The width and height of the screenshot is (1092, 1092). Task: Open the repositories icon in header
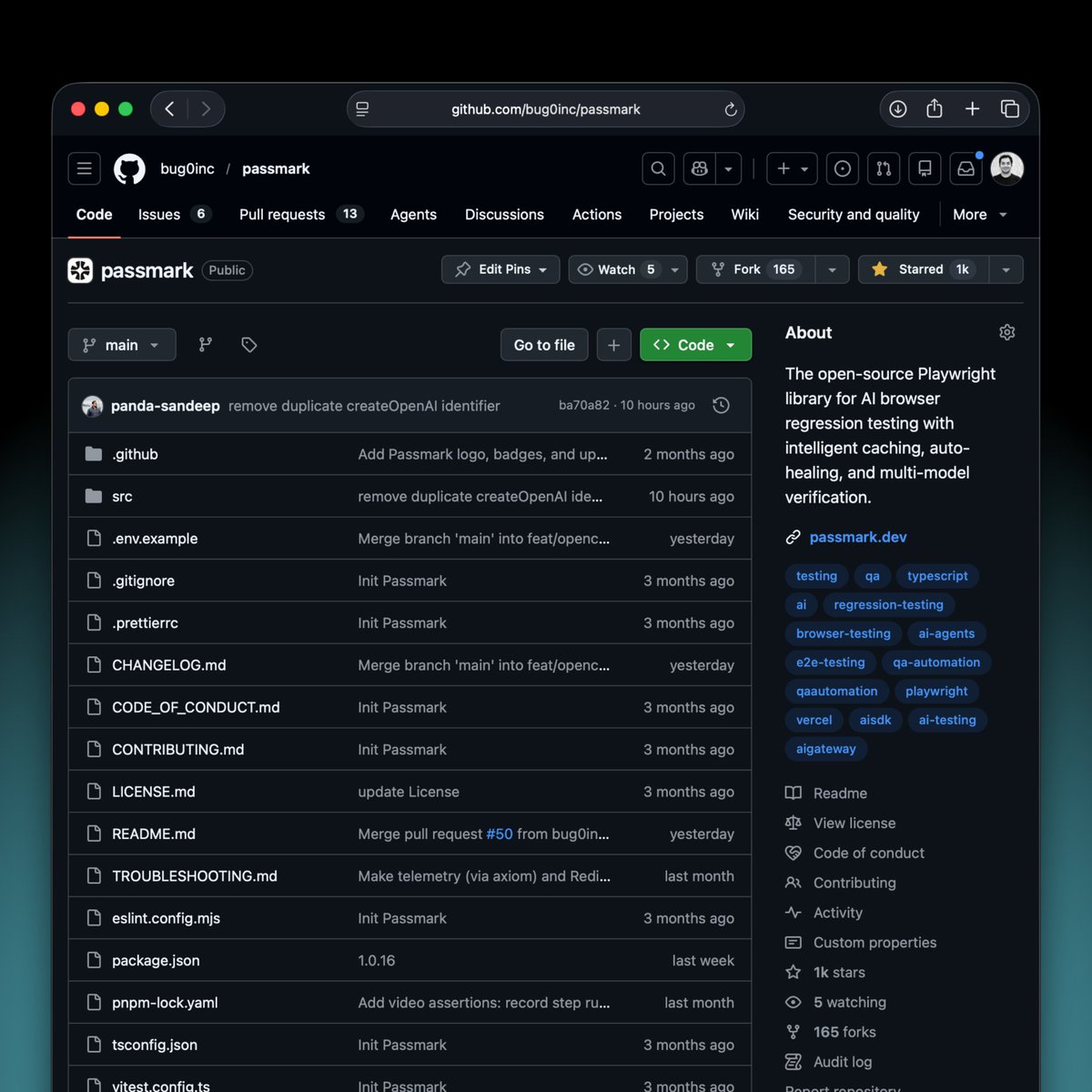925,168
